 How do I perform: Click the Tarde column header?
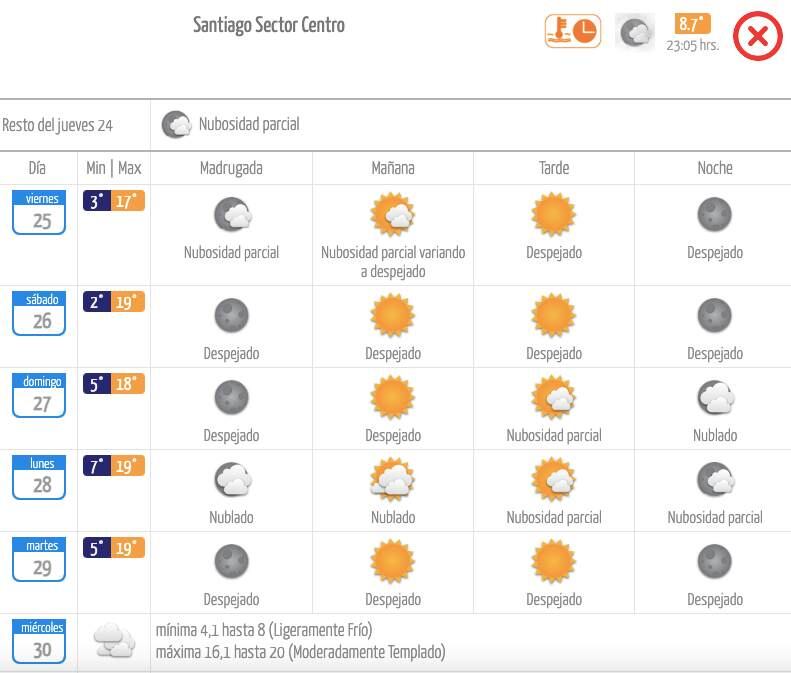pos(553,168)
